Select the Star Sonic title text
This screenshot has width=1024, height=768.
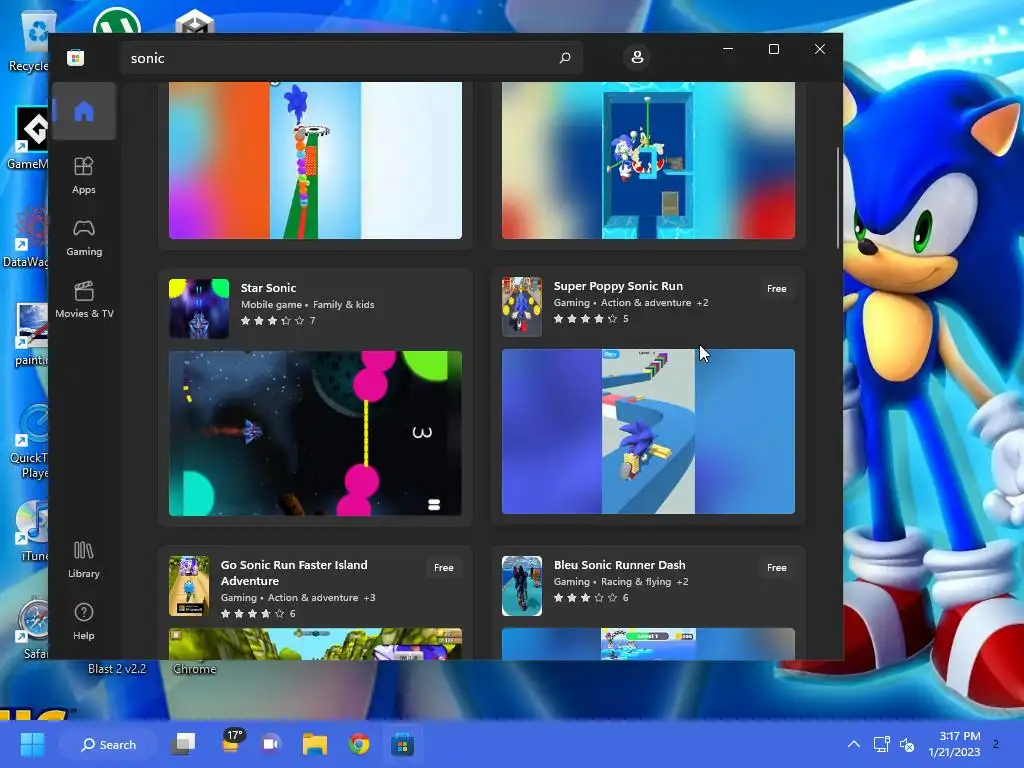(x=268, y=288)
